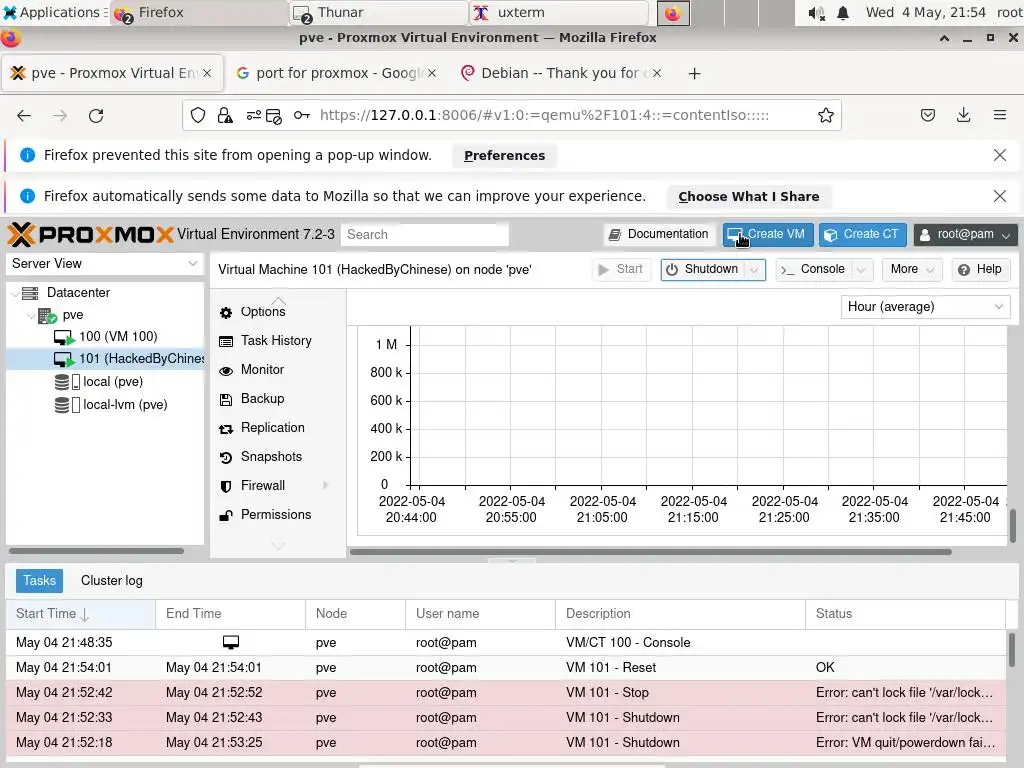This screenshot has width=1024, height=768.
Task: Open the Console button dropdown arrow
Action: coord(861,270)
